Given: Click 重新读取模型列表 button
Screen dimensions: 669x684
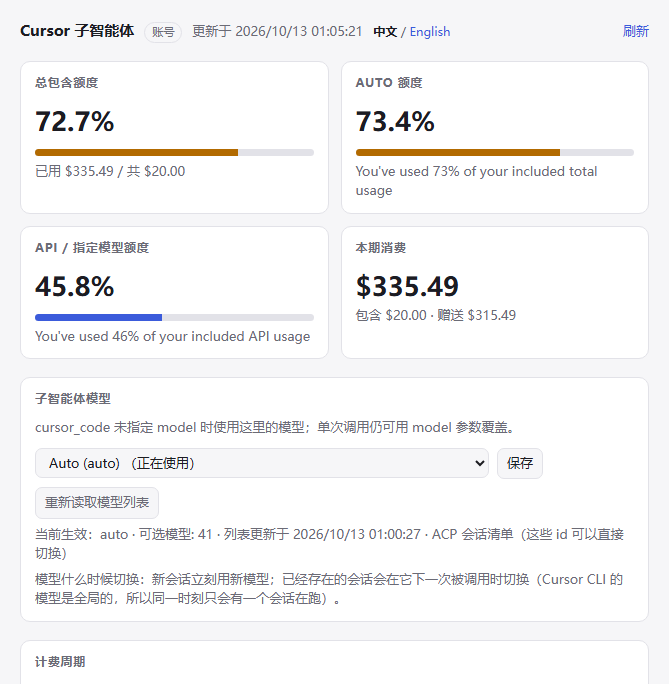Looking at the screenshot, I should coord(97,503).
